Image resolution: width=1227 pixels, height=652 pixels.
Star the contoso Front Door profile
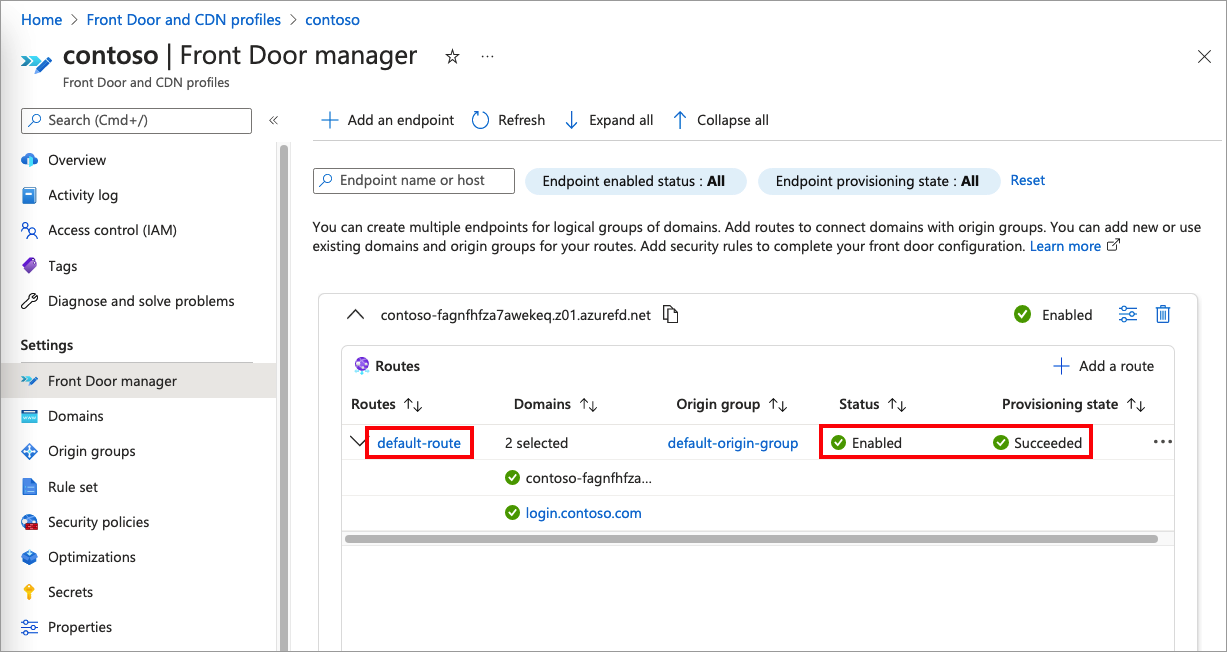pyautogui.click(x=452, y=57)
